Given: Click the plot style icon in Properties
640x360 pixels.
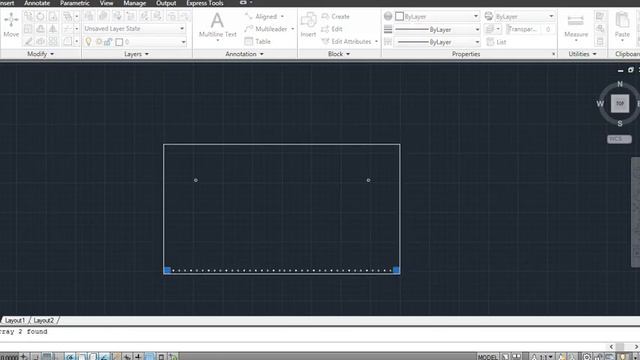Looking at the screenshot, I should click(489, 16).
